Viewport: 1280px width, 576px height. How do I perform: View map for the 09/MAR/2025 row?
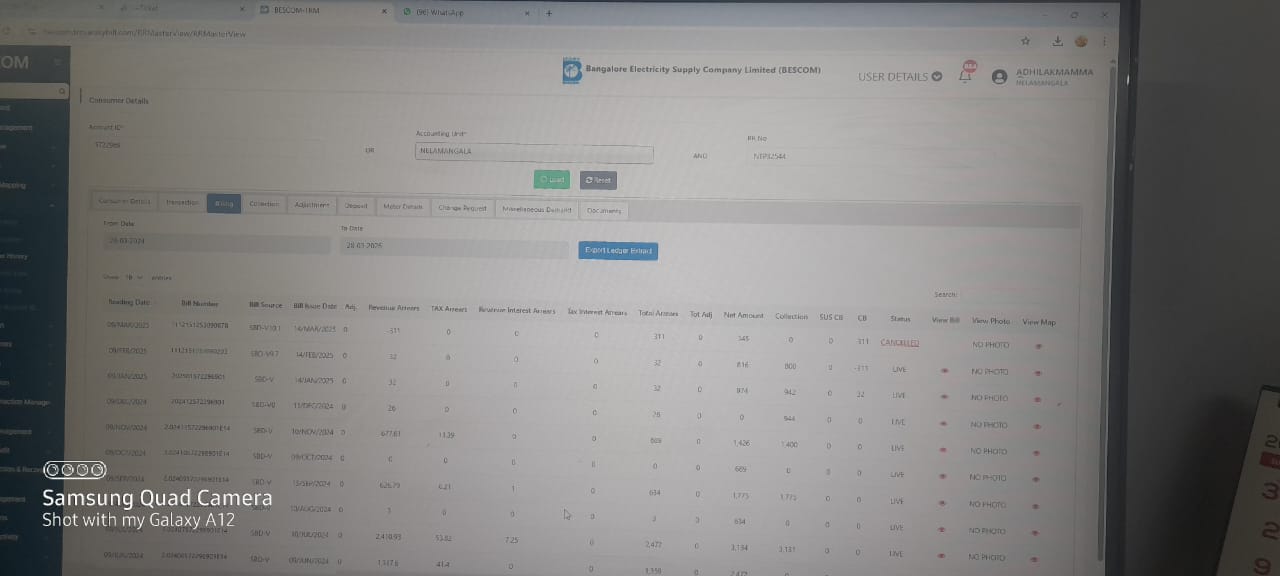coord(1038,346)
